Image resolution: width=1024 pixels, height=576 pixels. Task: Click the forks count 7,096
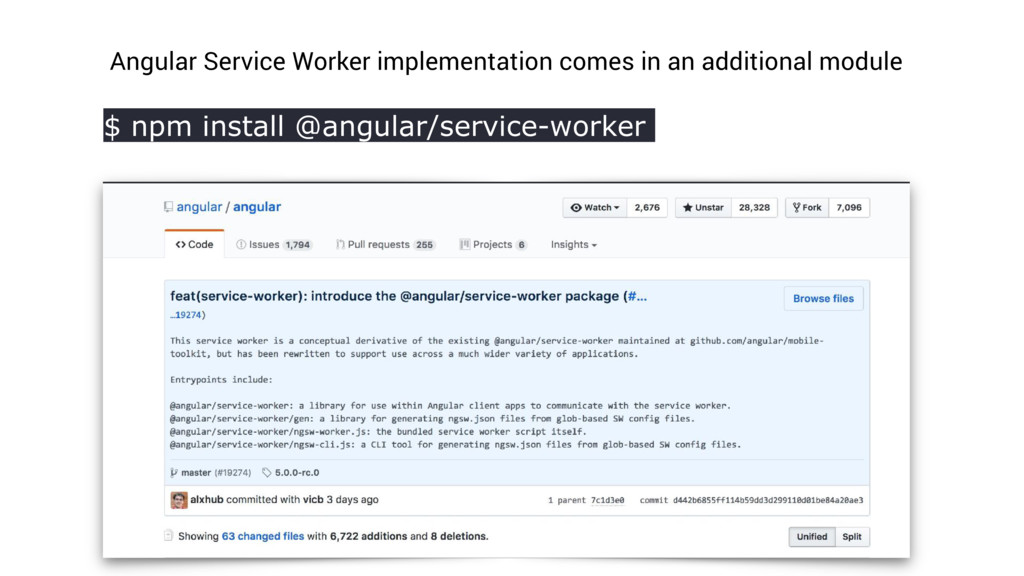click(x=849, y=208)
